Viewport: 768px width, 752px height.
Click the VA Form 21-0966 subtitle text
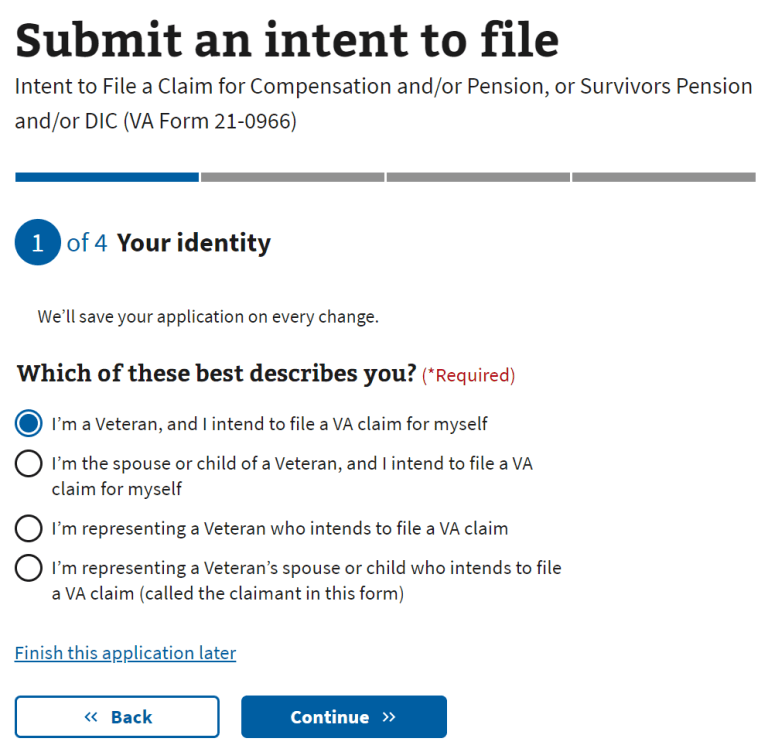coord(383,104)
